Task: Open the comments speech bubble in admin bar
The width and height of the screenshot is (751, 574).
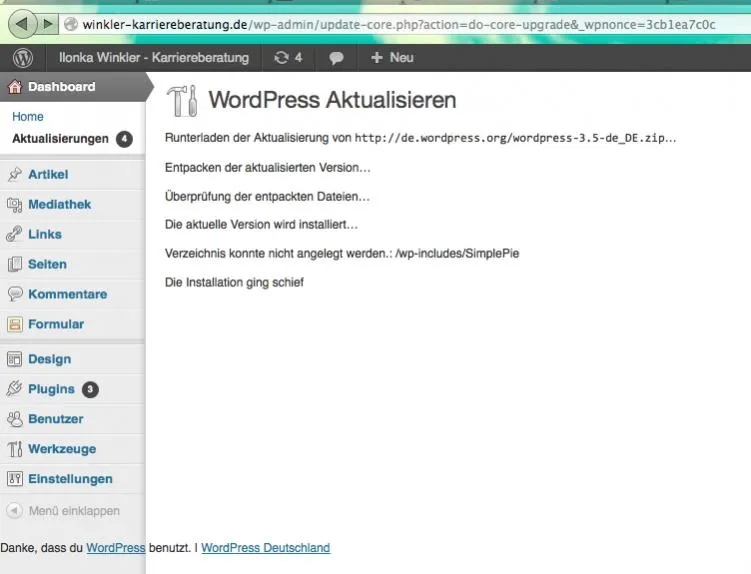Action: pyautogui.click(x=336, y=58)
